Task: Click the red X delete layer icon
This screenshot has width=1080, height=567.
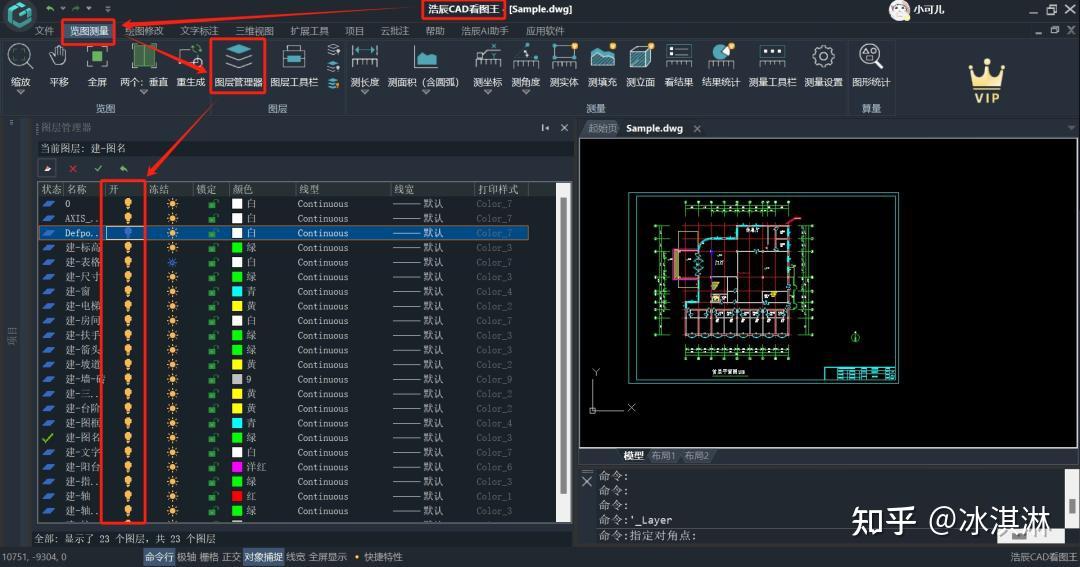Action: pyautogui.click(x=73, y=169)
